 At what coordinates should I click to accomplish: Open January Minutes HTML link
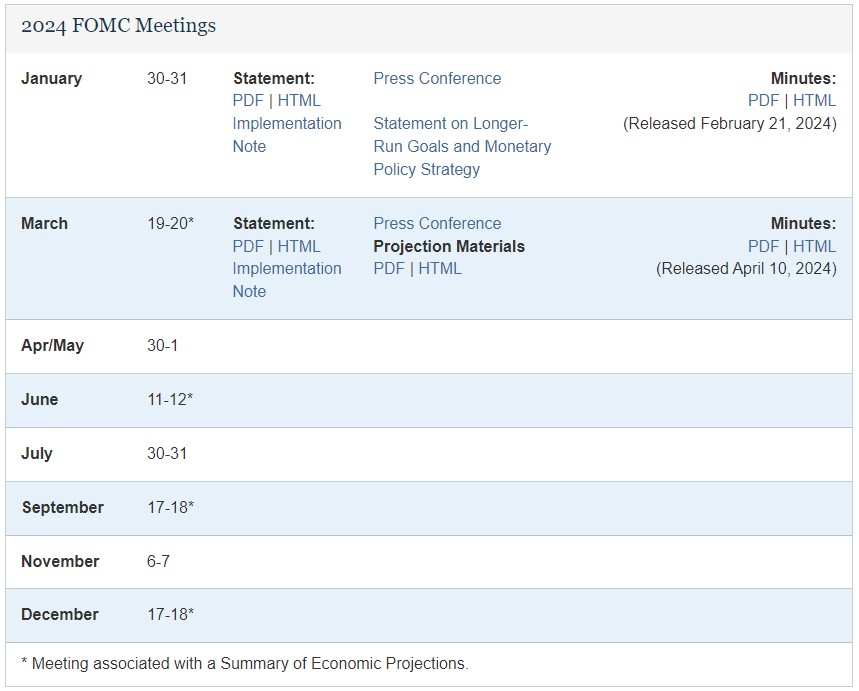814,101
